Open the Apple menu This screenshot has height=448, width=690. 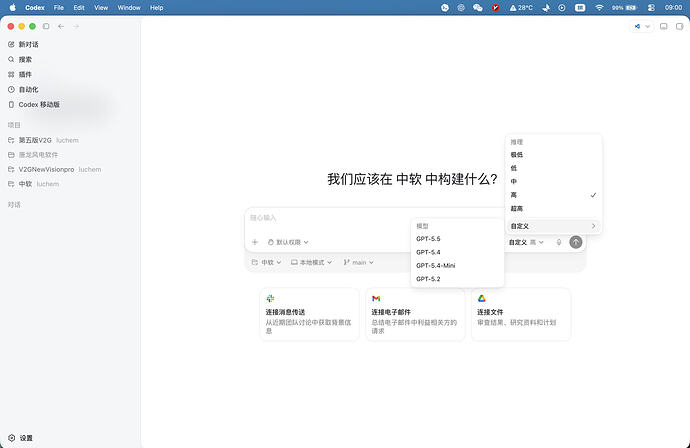(12, 7)
